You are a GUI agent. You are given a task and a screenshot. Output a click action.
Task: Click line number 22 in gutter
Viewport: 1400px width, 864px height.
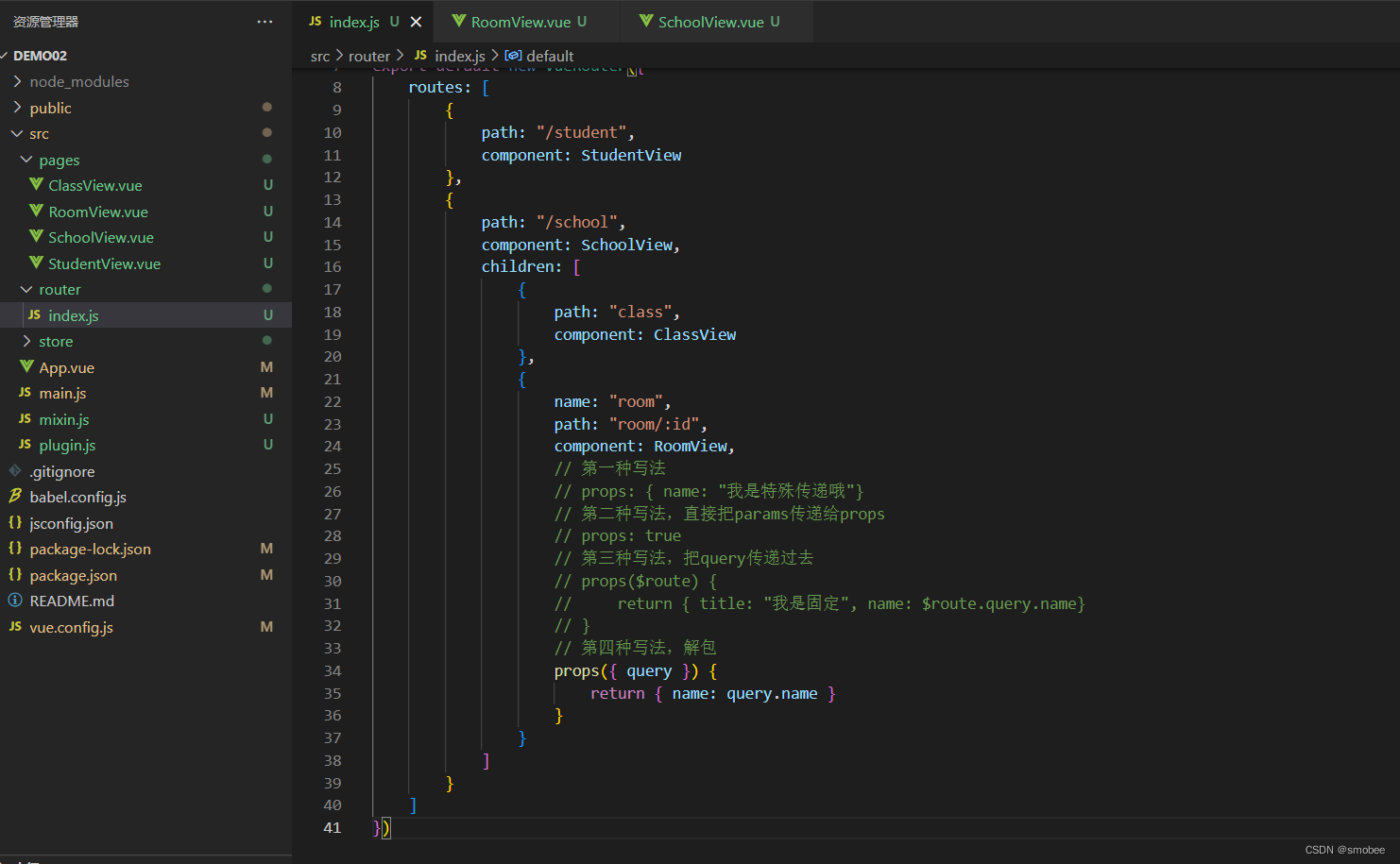tap(333, 402)
